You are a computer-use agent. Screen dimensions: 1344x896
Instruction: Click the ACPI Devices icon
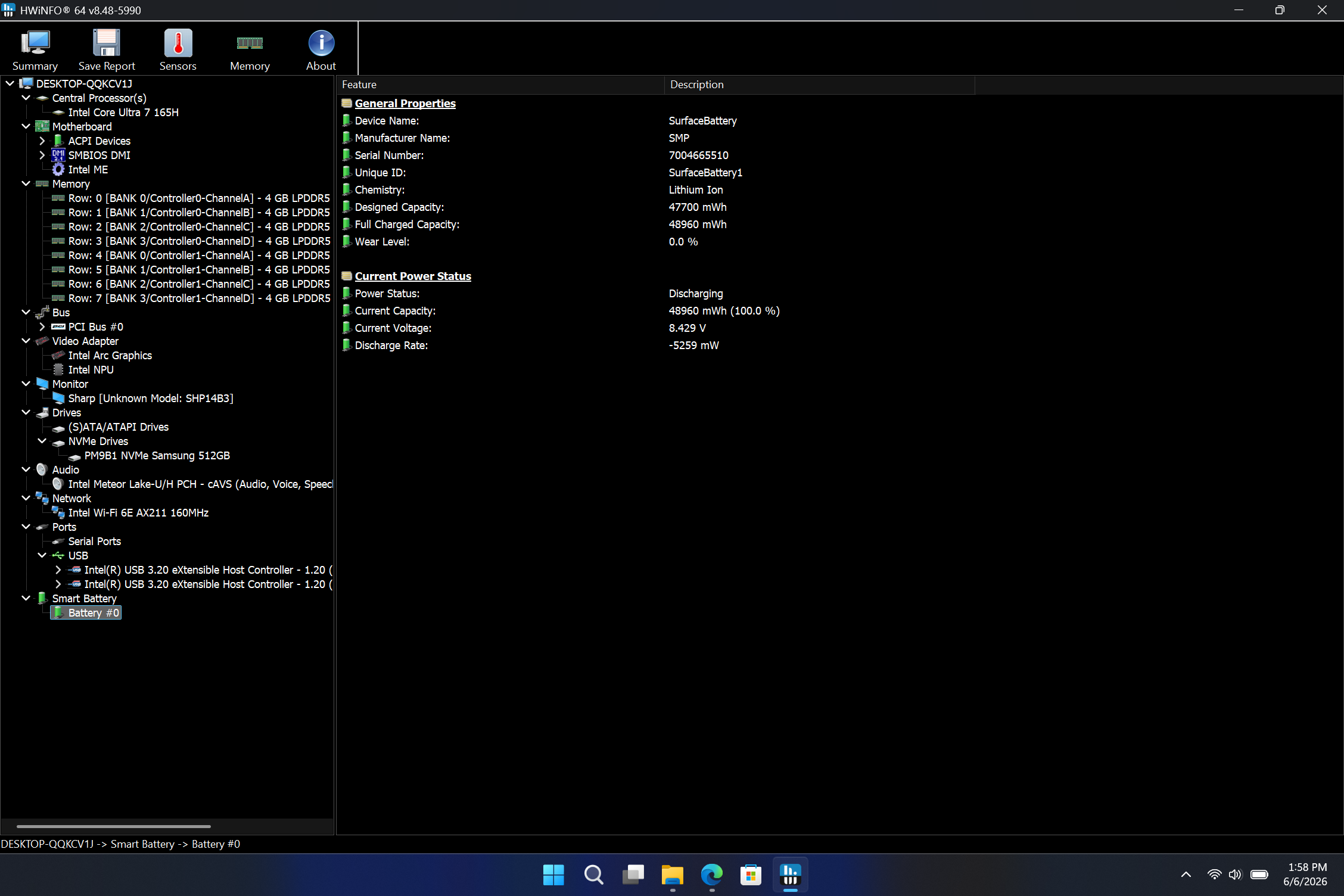tap(58, 141)
